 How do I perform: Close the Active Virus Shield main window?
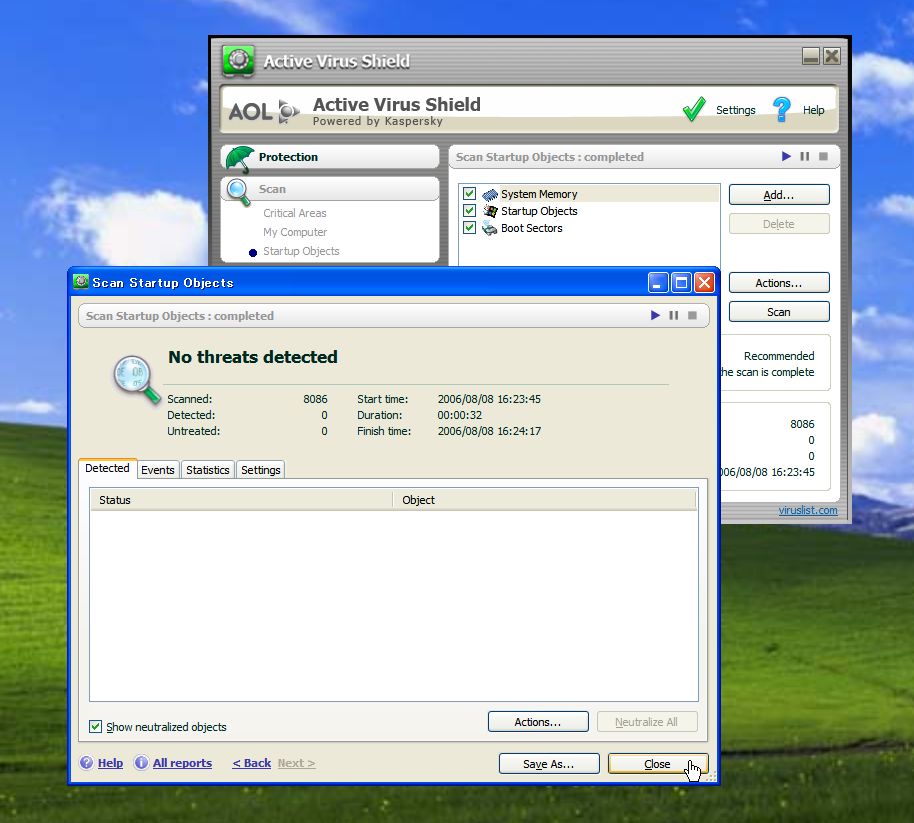click(832, 56)
